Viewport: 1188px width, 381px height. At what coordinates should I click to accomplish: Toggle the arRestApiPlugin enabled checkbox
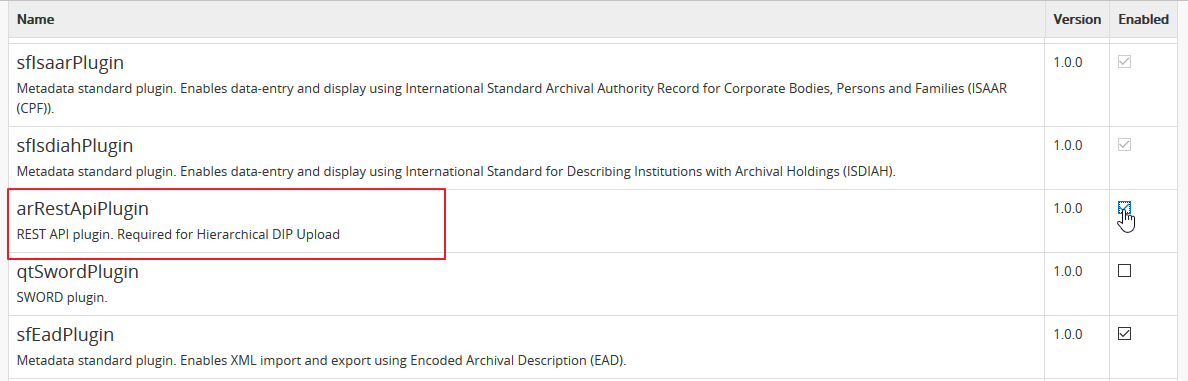tap(1124, 208)
